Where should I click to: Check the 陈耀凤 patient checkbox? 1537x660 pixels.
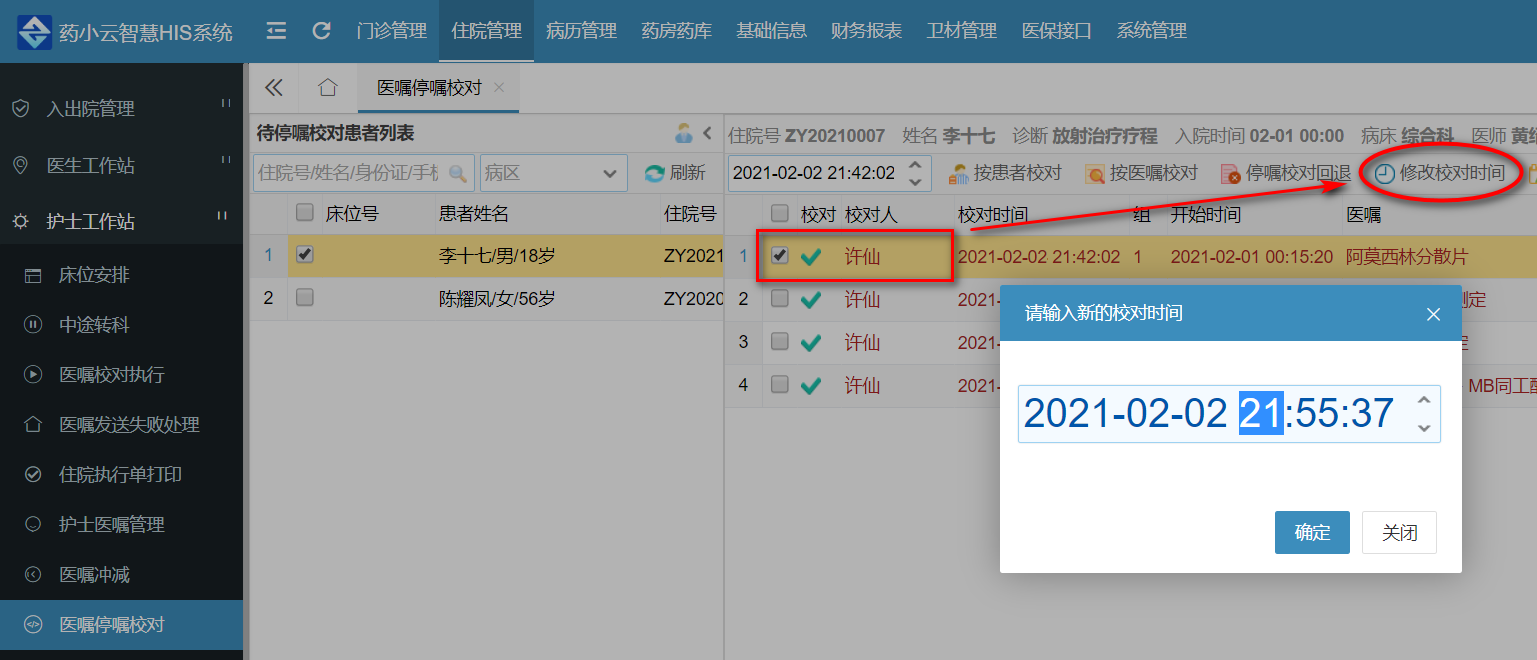(305, 297)
